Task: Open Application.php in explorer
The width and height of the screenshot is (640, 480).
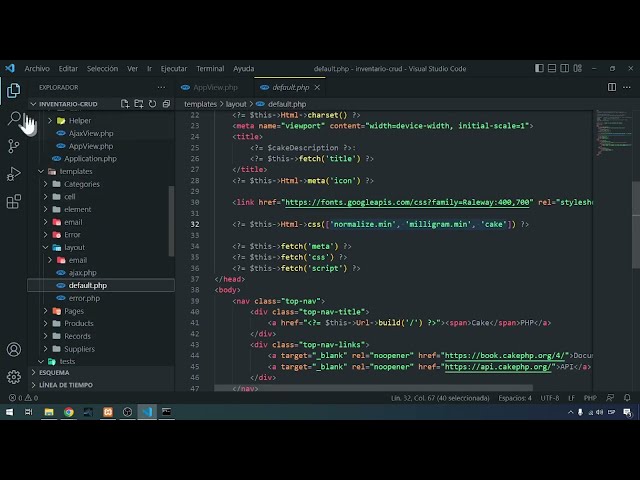Action: point(90,159)
